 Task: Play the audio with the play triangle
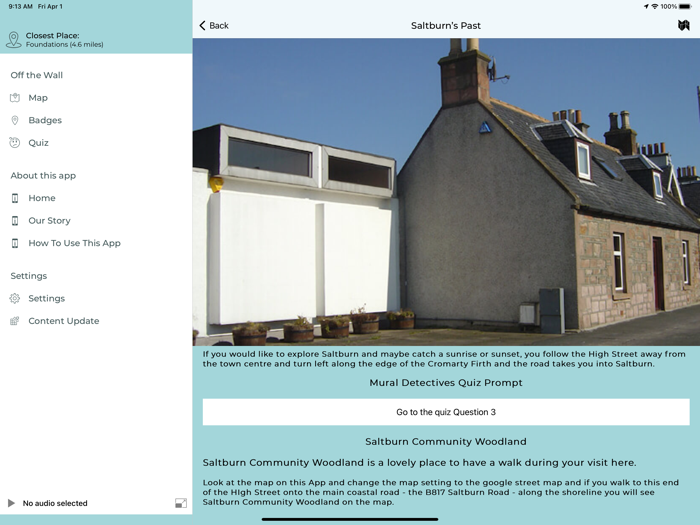pyautogui.click(x=11, y=503)
